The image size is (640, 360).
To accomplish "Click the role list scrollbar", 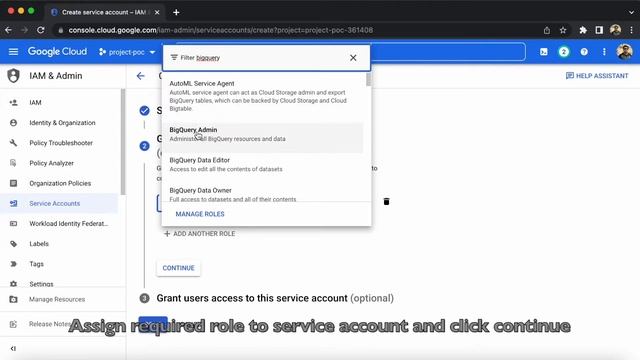I will point(369,80).
